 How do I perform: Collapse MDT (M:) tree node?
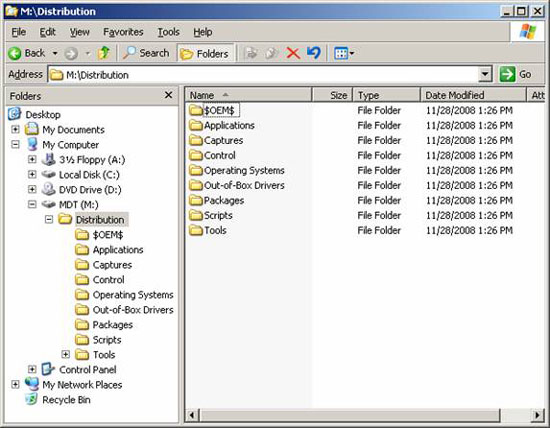tap(32, 204)
